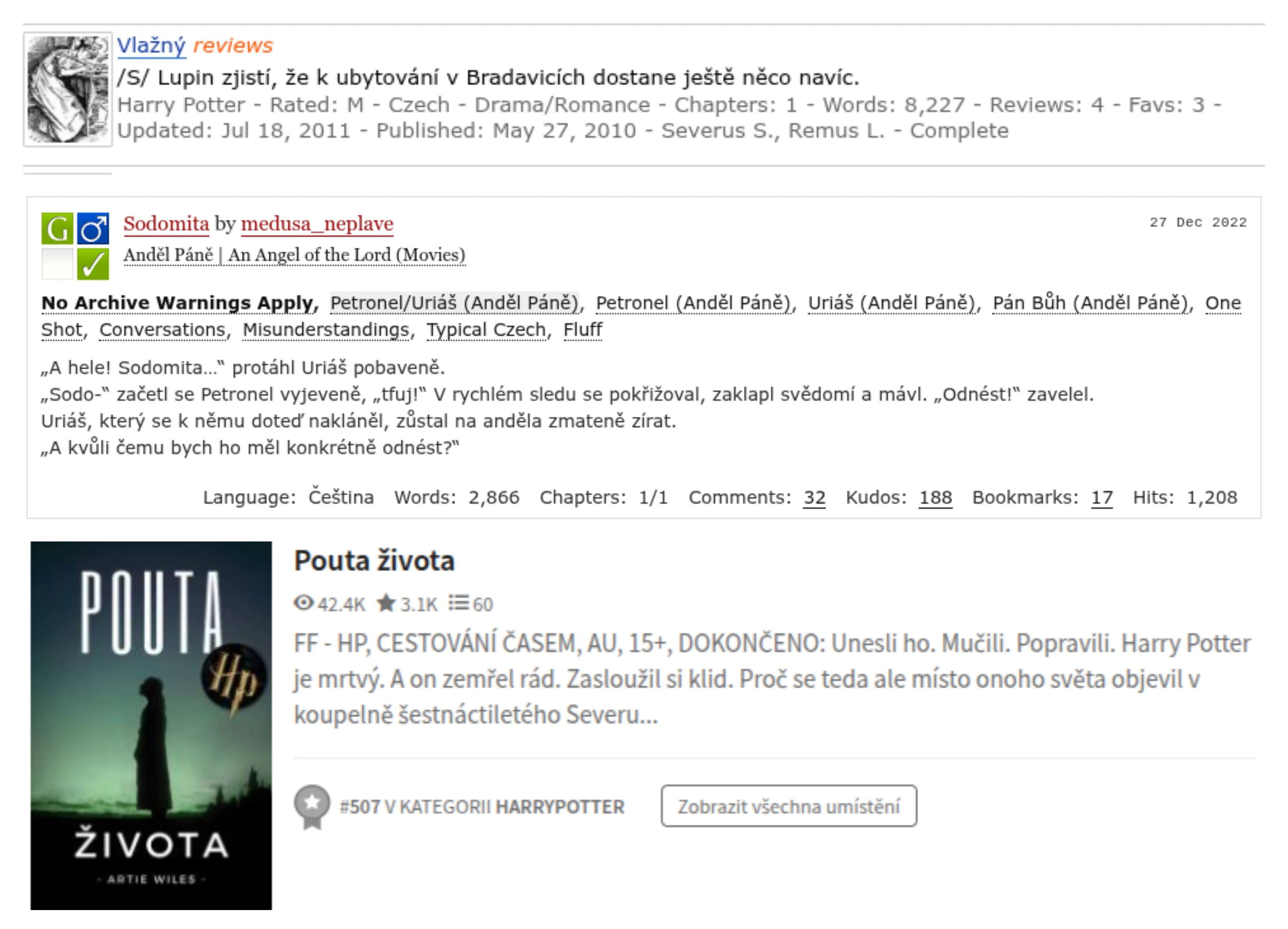This screenshot has height=929, width=1288.
Task: Open reviews link next to Vlažný
Action: click(x=233, y=45)
